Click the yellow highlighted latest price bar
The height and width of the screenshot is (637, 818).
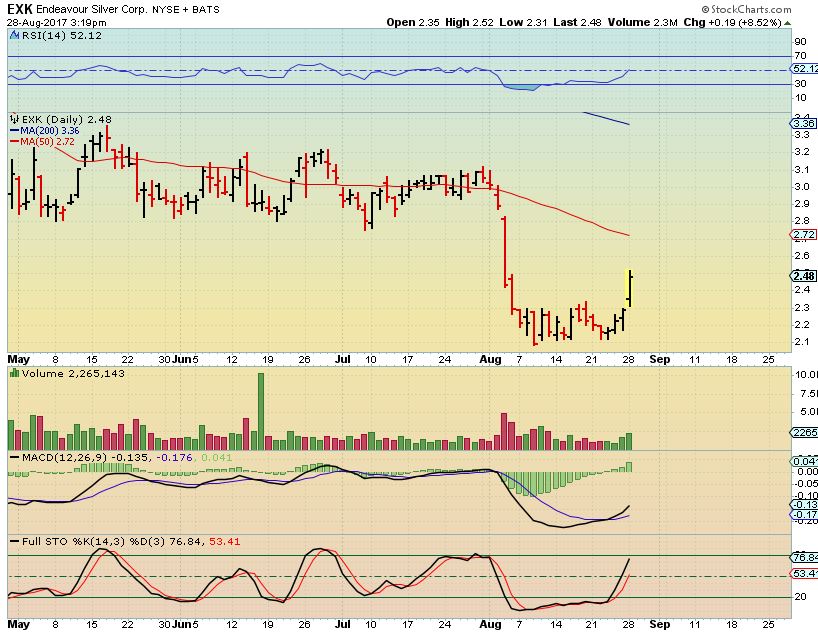(x=629, y=288)
